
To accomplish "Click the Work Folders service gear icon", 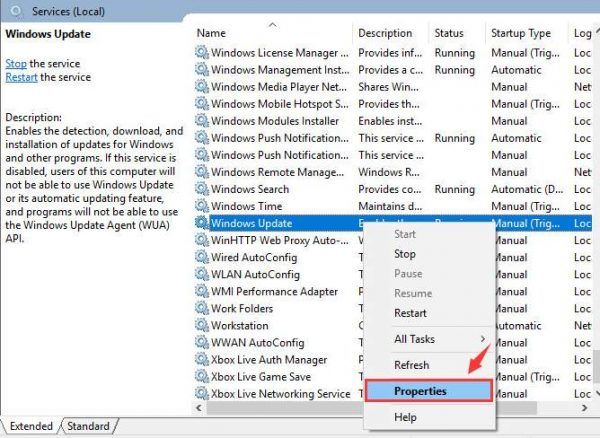I will pos(202,308).
